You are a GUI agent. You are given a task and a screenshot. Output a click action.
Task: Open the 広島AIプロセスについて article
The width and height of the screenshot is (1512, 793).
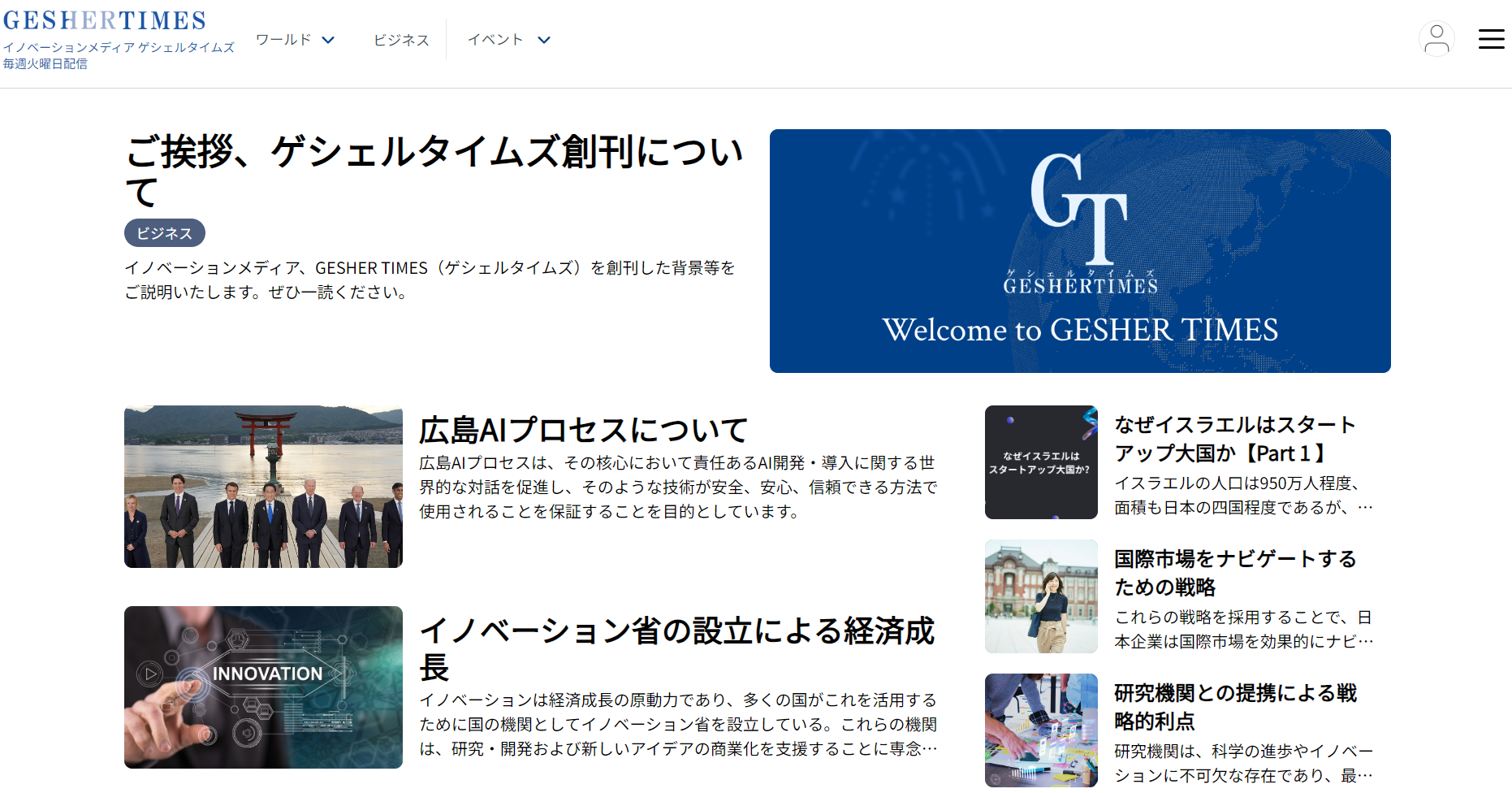click(x=582, y=428)
